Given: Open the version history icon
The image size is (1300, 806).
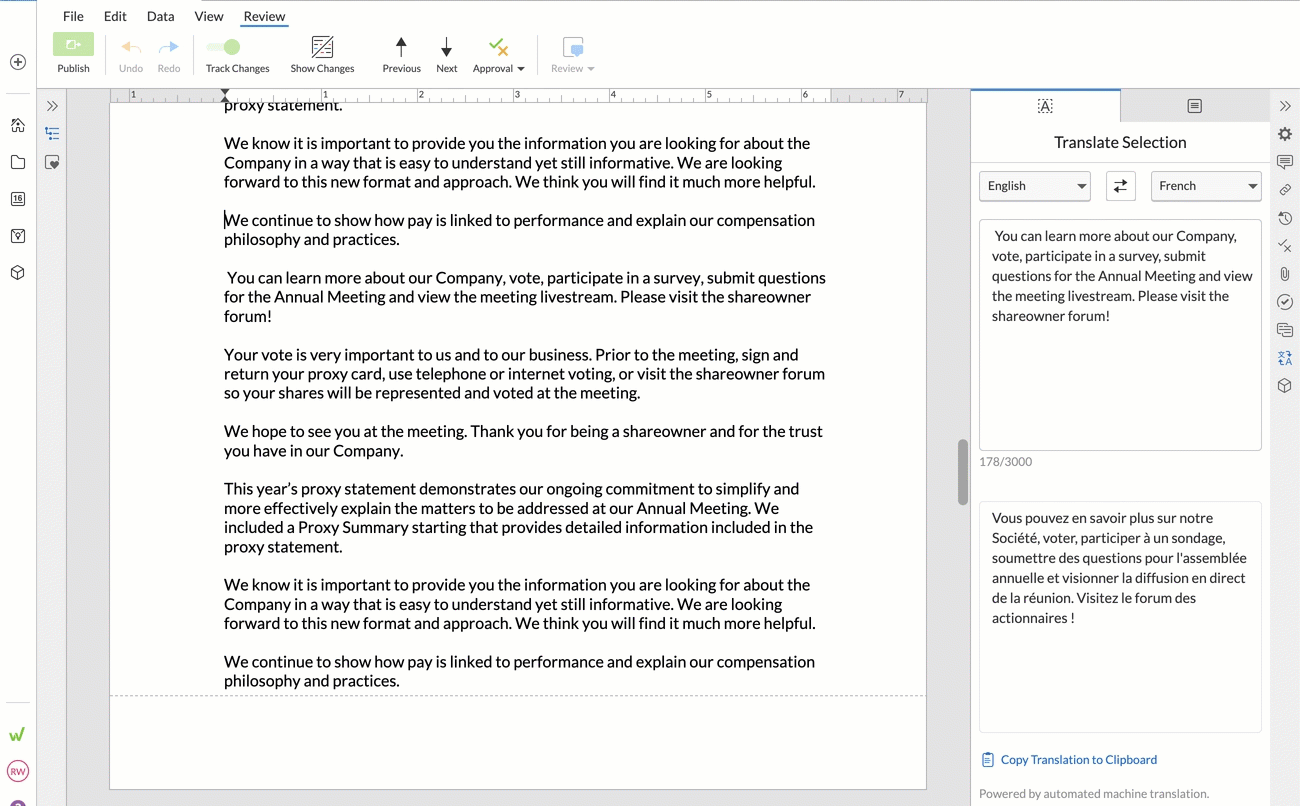Looking at the screenshot, I should tap(1284, 217).
